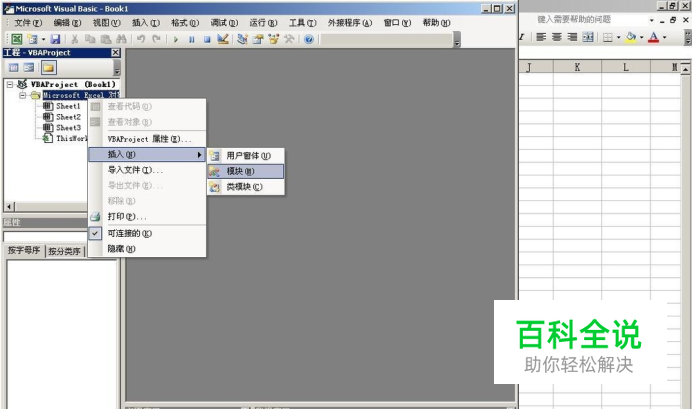Open the 工具(T) menu
The width and height of the screenshot is (692, 409).
pyautogui.click(x=303, y=23)
